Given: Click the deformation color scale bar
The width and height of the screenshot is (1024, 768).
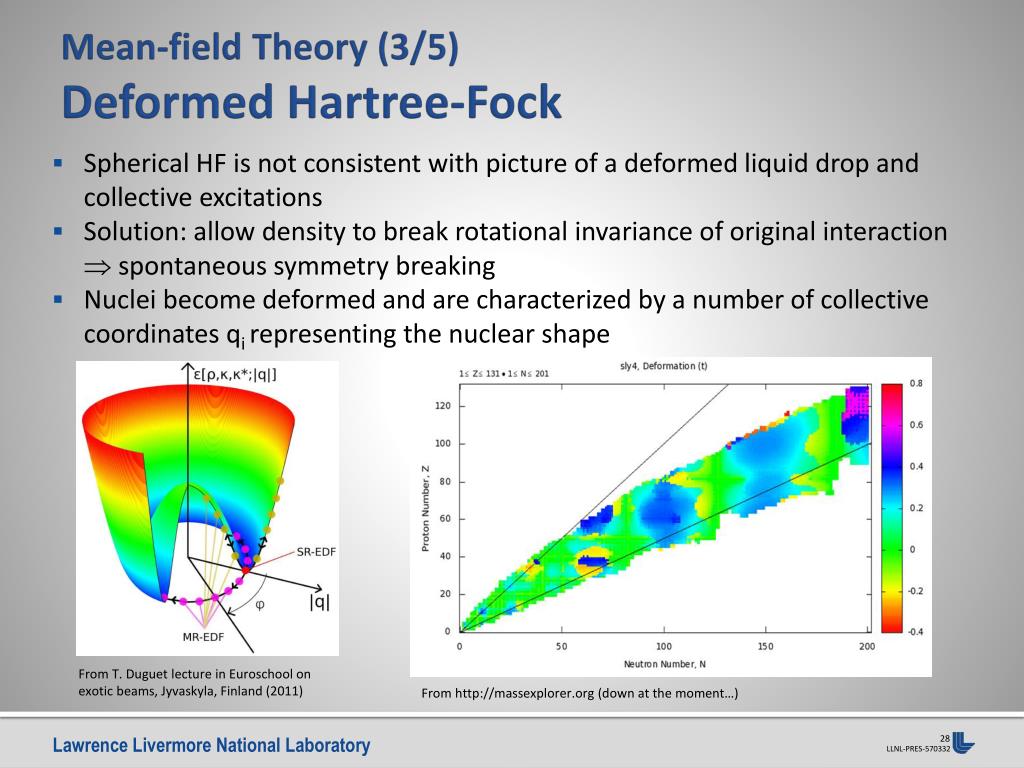Looking at the screenshot, I should [891, 508].
